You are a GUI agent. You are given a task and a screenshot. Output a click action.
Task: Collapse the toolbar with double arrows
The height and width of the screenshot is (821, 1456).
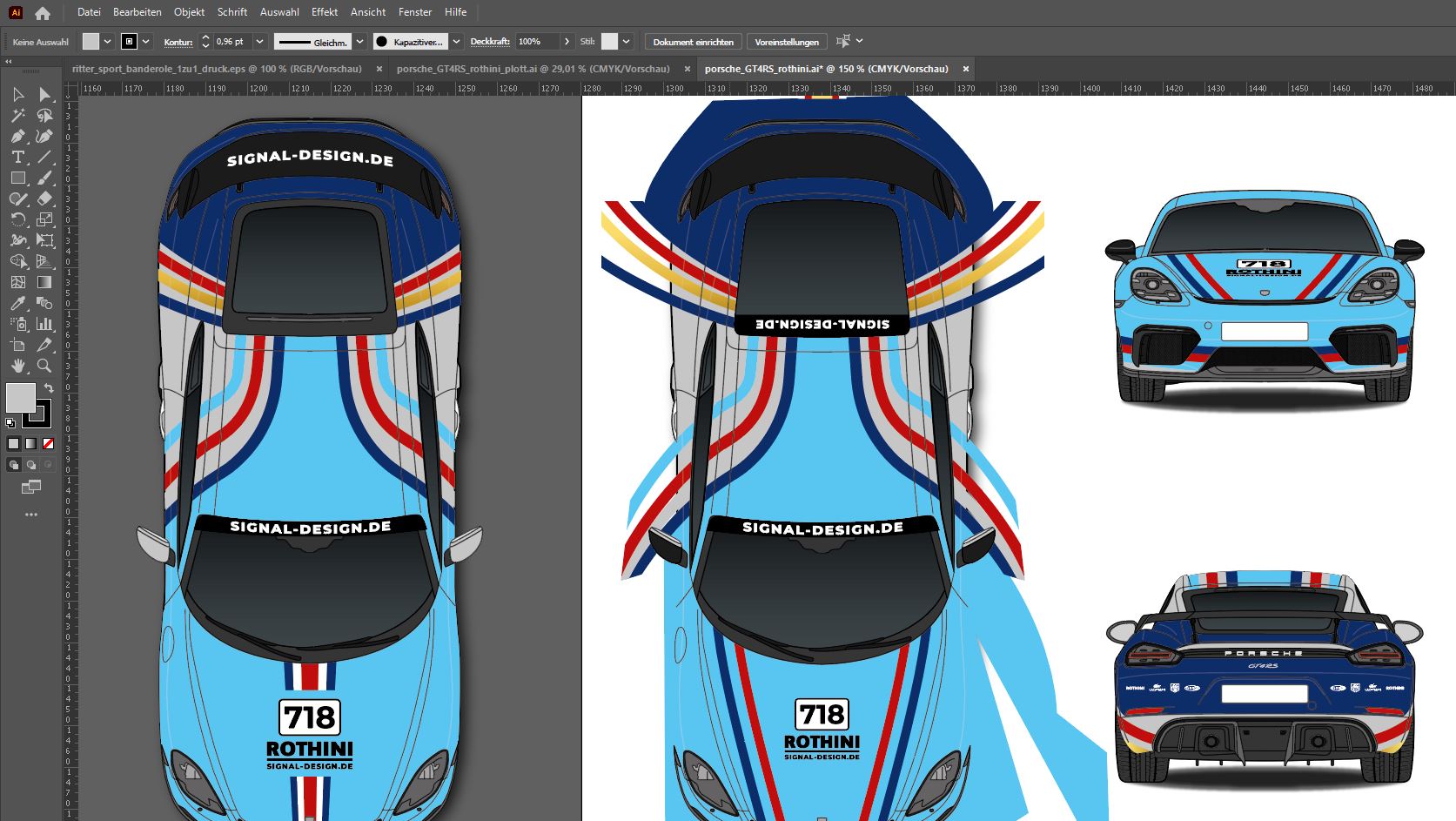pyautogui.click(x=9, y=61)
